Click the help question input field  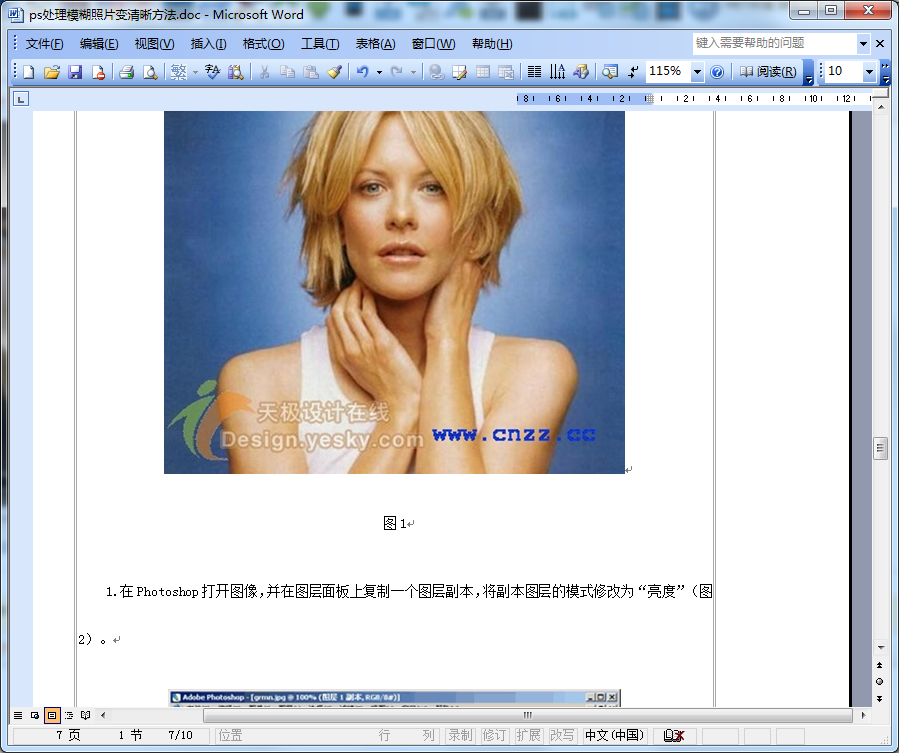(775, 44)
